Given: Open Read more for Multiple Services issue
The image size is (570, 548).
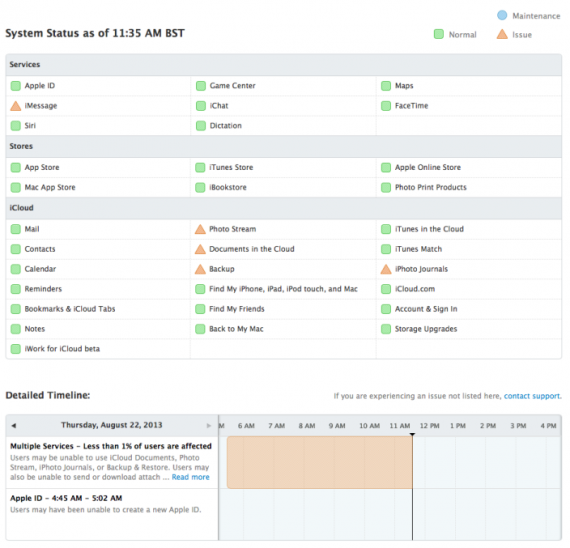Looking at the screenshot, I should point(190,477).
